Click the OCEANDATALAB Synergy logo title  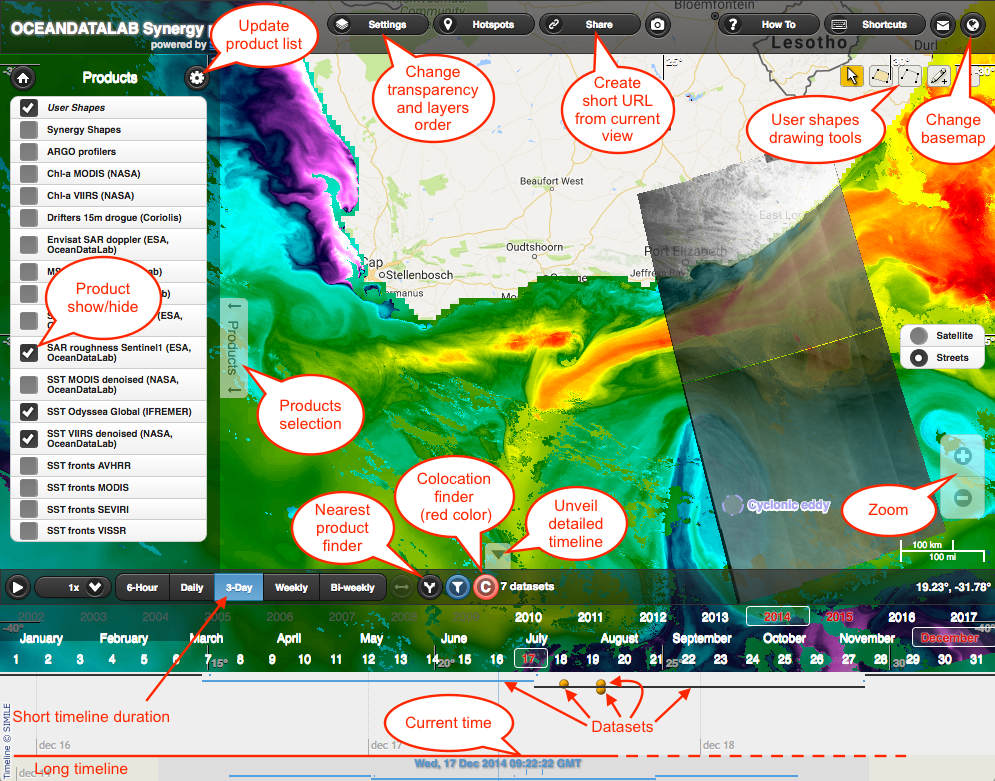pos(108,29)
